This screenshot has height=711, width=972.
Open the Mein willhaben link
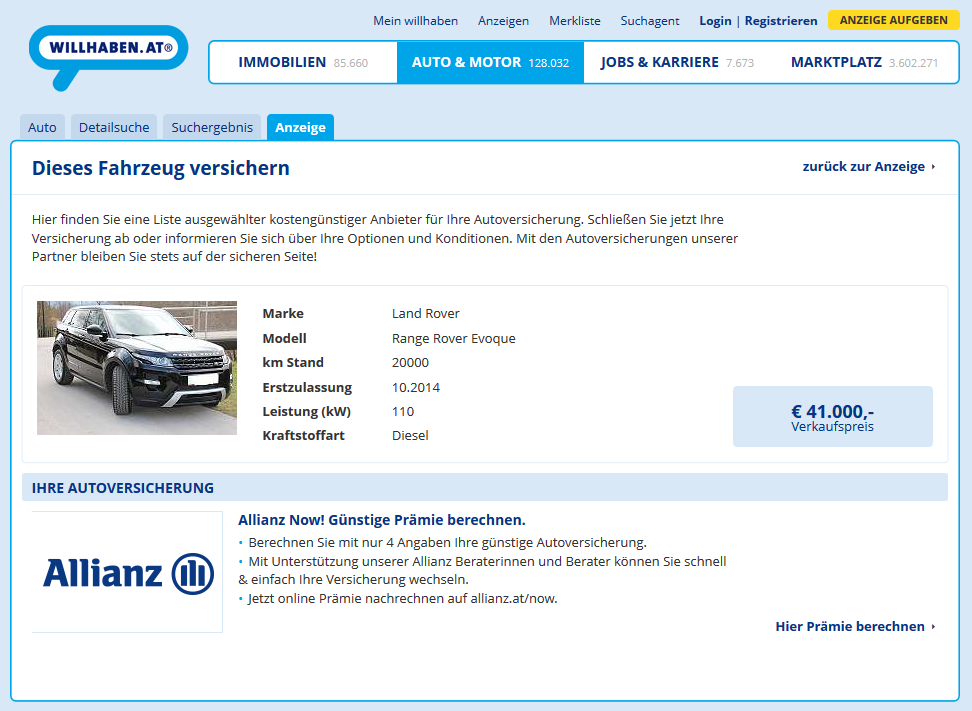(415, 20)
